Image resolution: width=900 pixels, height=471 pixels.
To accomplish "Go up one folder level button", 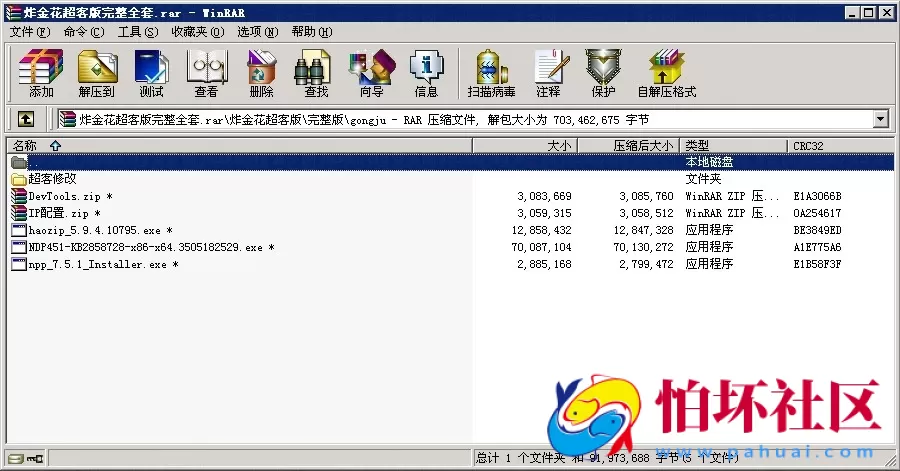I will 25,119.
